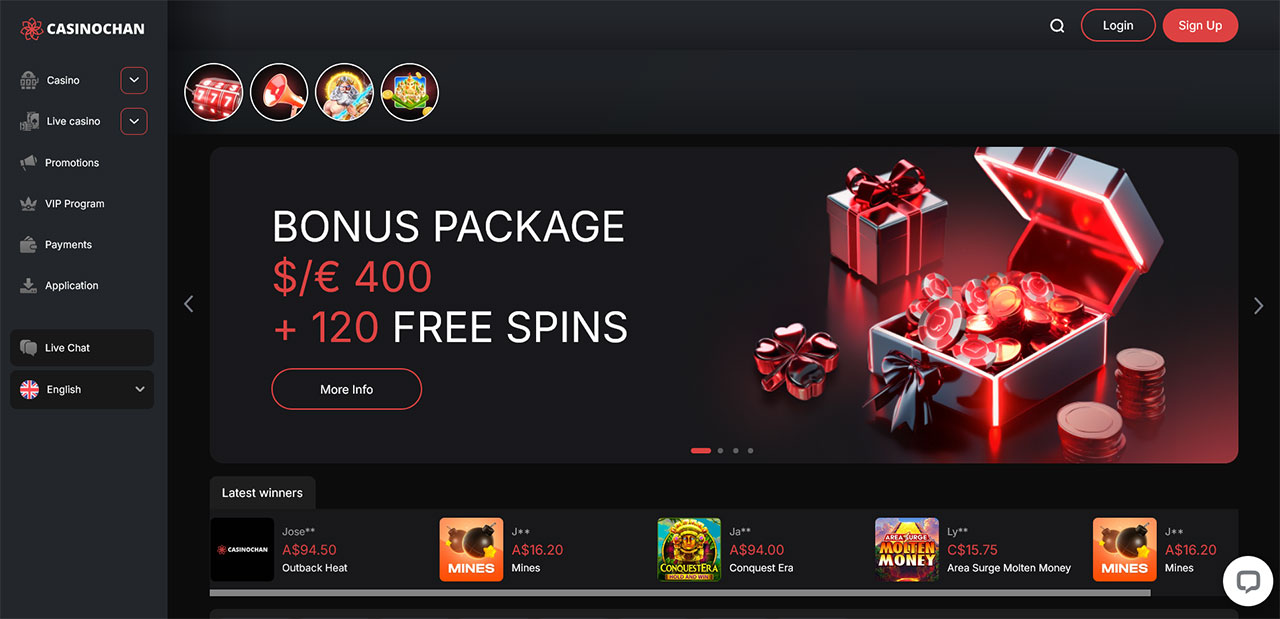Image resolution: width=1280 pixels, height=619 pixels.
Task: Open the English language dropdown
Action: [x=82, y=390]
